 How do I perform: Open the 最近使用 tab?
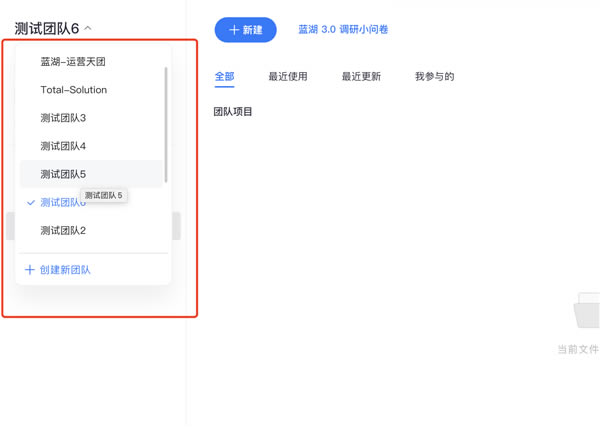[288, 77]
